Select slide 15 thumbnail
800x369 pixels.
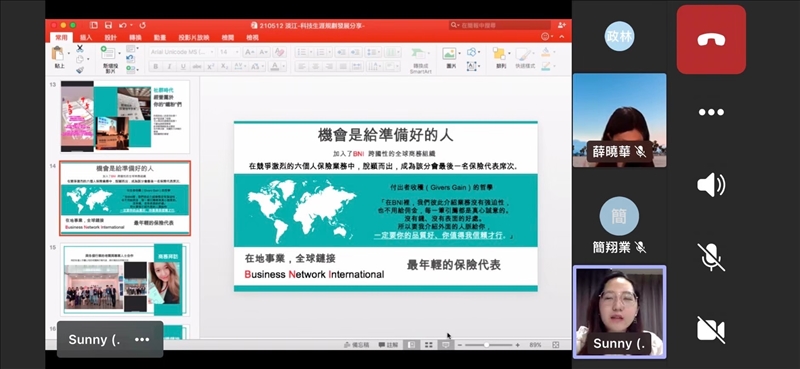coord(125,279)
